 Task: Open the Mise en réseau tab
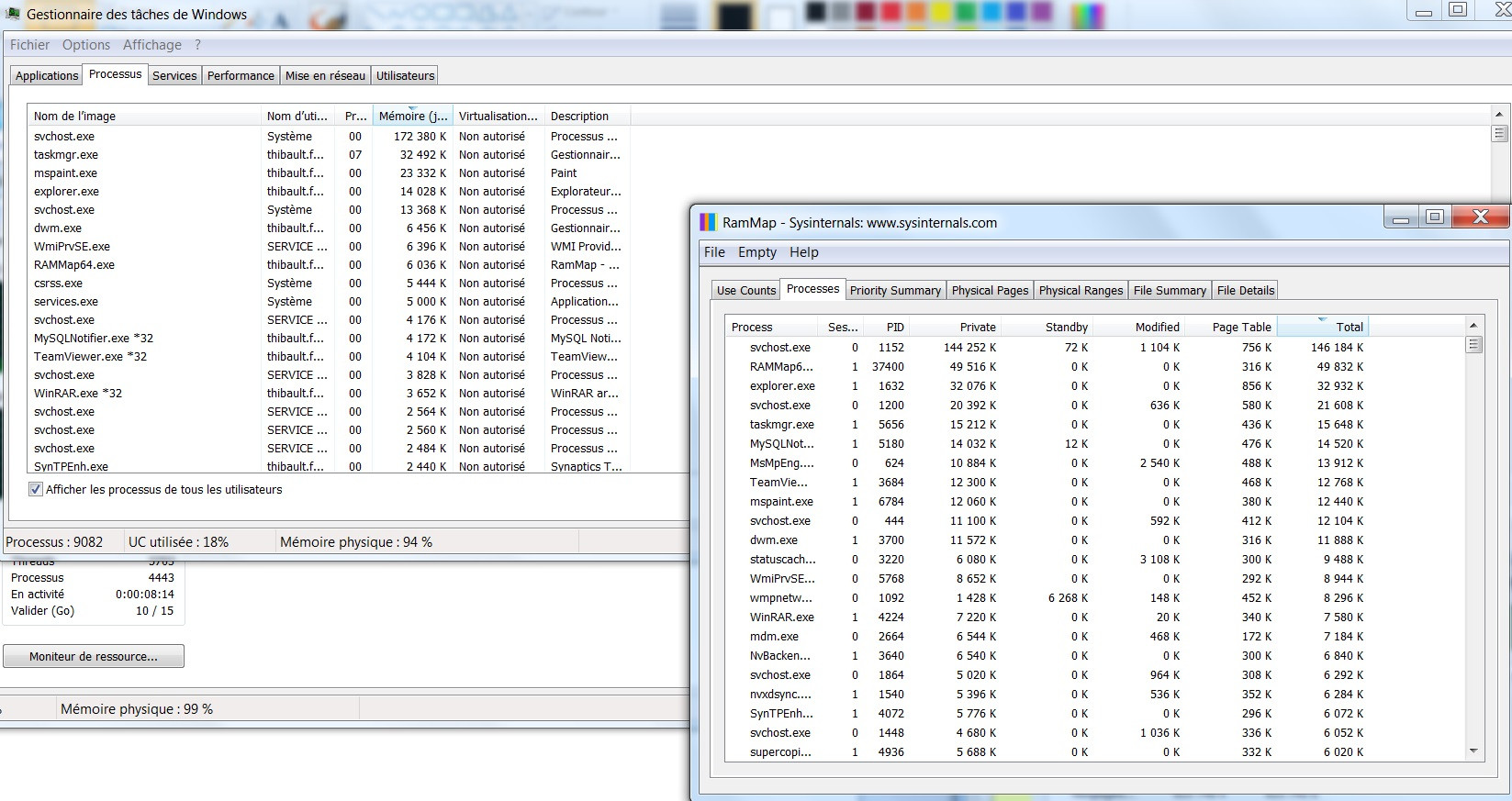325,75
